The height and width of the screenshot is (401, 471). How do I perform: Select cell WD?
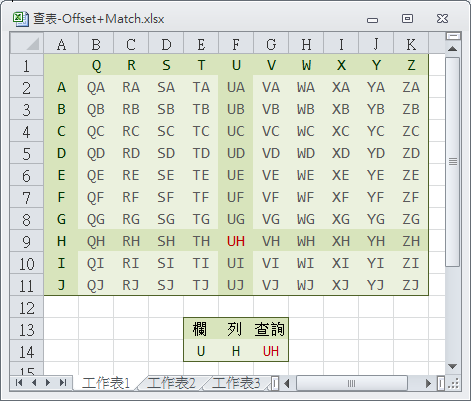click(x=306, y=153)
